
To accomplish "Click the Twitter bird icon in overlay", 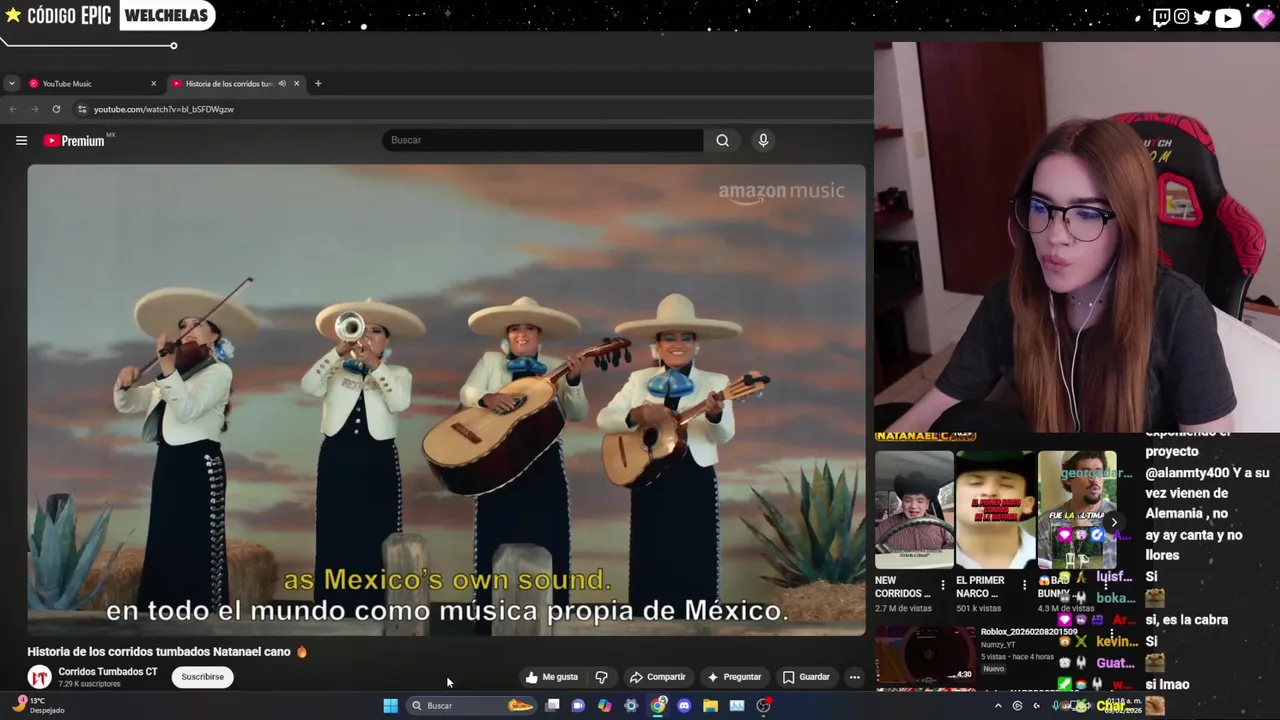I will (1202, 17).
